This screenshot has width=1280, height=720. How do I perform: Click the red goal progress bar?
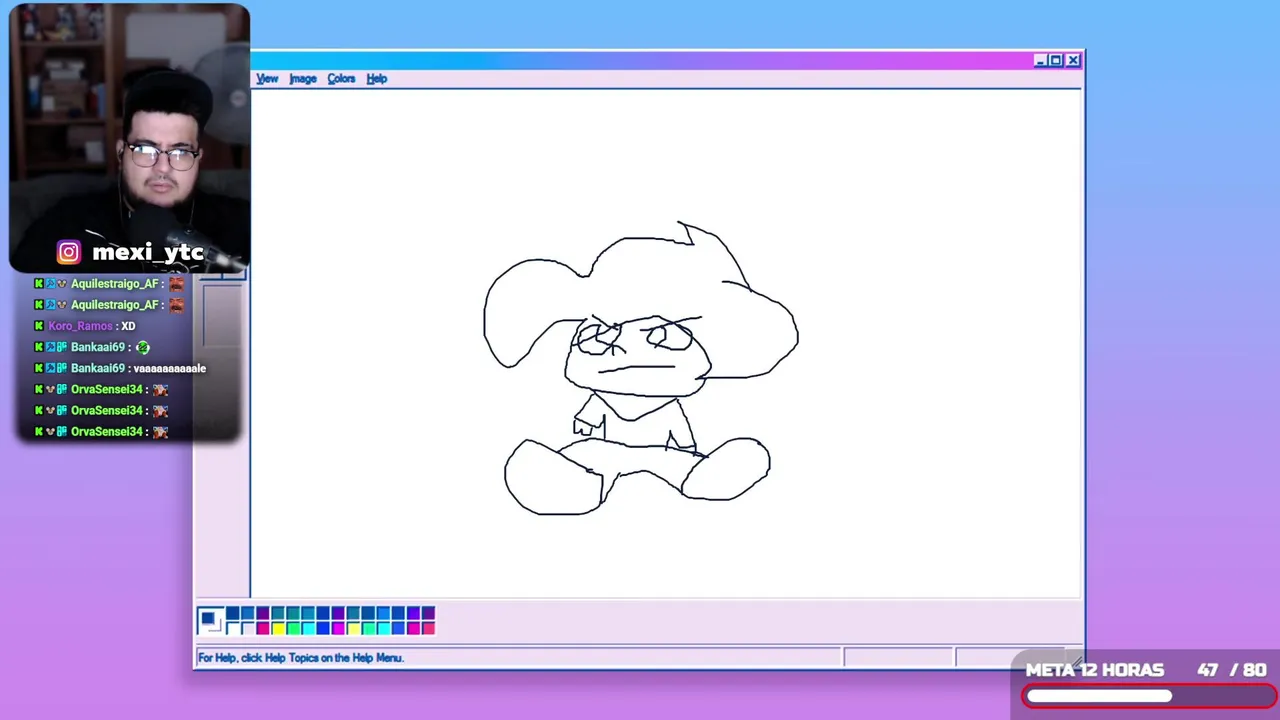(x=1149, y=696)
